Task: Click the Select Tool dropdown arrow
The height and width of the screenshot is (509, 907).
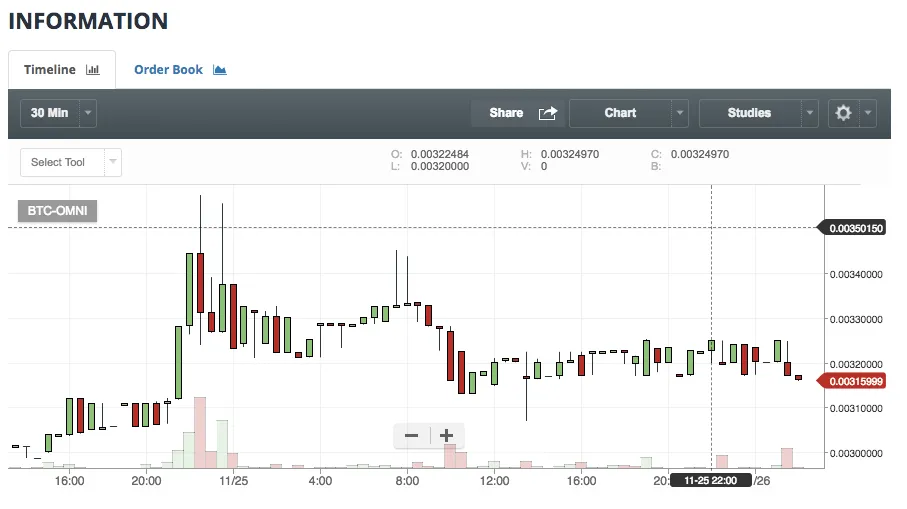Action: coord(113,162)
